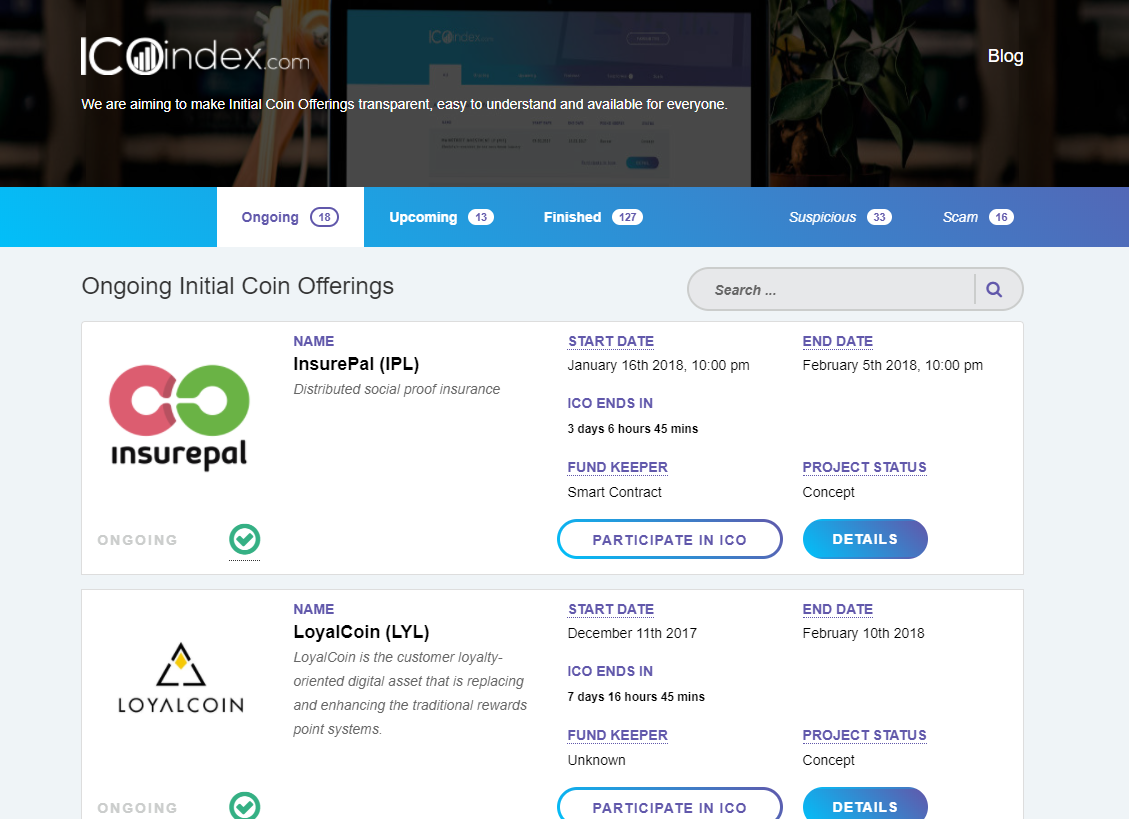Click InsurePal's End Date label

coord(837,341)
